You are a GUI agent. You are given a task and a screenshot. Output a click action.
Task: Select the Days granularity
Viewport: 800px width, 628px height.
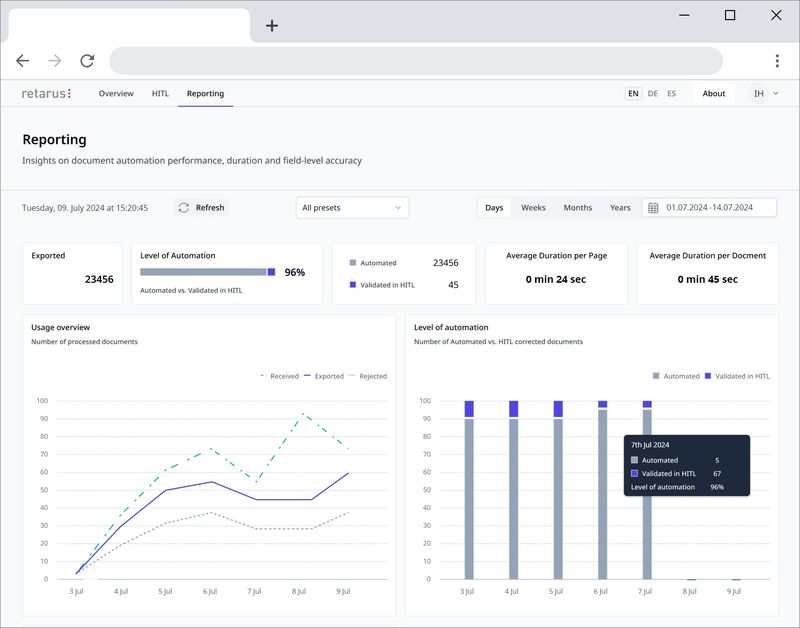[494, 208]
